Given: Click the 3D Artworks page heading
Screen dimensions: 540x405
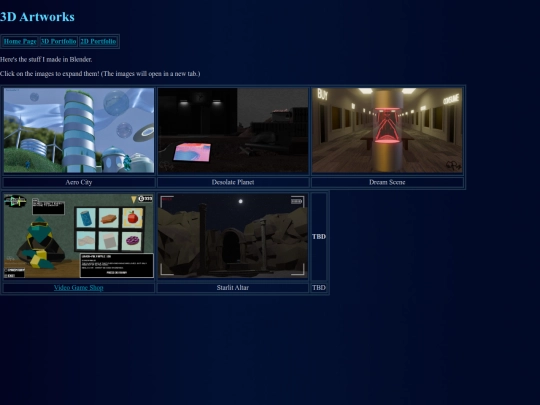Looking at the screenshot, I should pyautogui.click(x=37, y=17).
